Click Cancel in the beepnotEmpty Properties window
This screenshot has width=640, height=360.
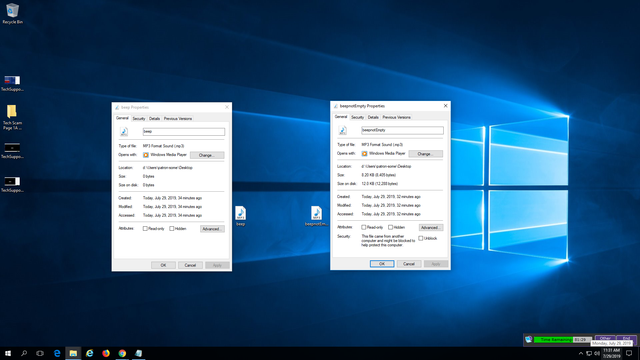click(x=409, y=264)
